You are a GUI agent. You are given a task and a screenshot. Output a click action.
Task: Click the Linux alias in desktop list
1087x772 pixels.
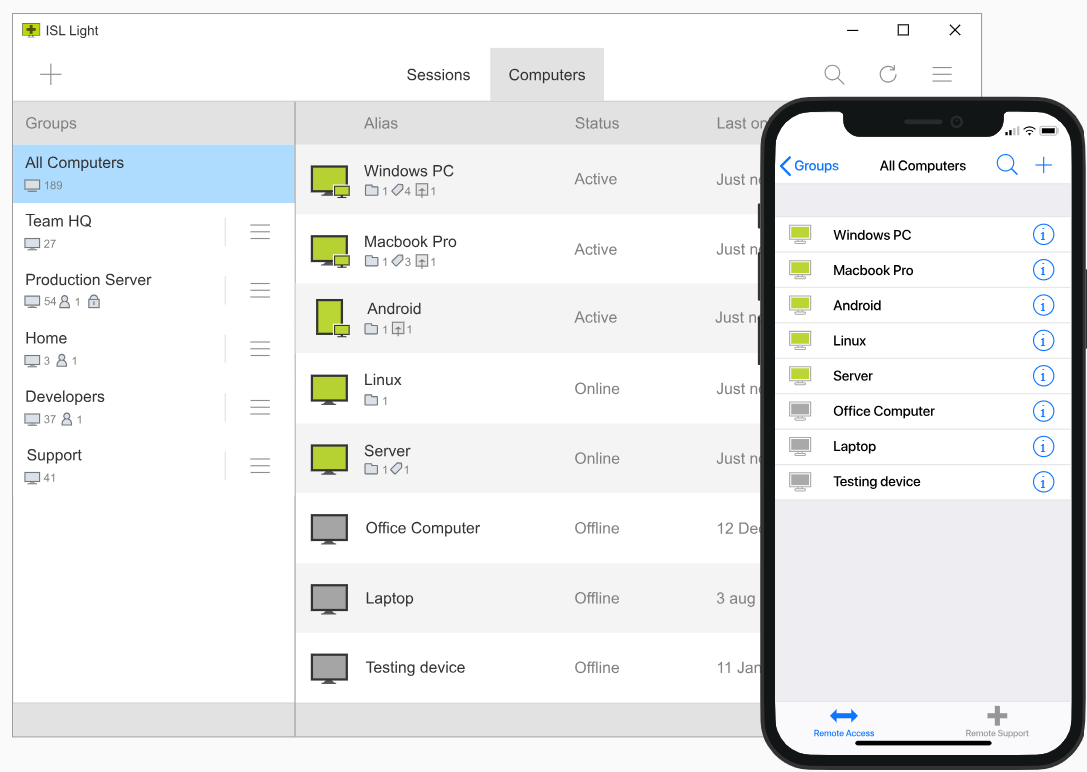pyautogui.click(x=383, y=380)
